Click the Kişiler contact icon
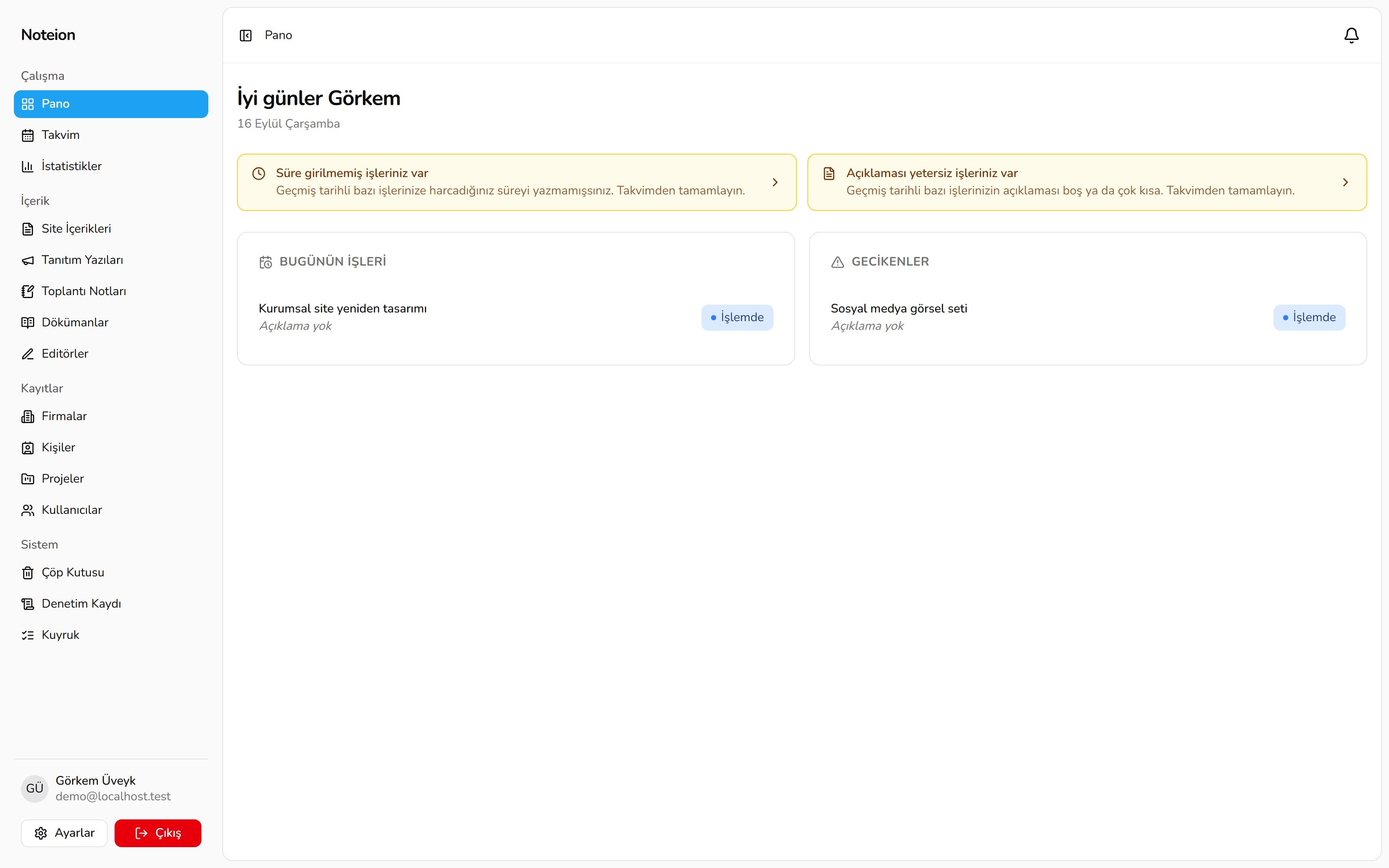The width and height of the screenshot is (1389, 868). pos(27,448)
